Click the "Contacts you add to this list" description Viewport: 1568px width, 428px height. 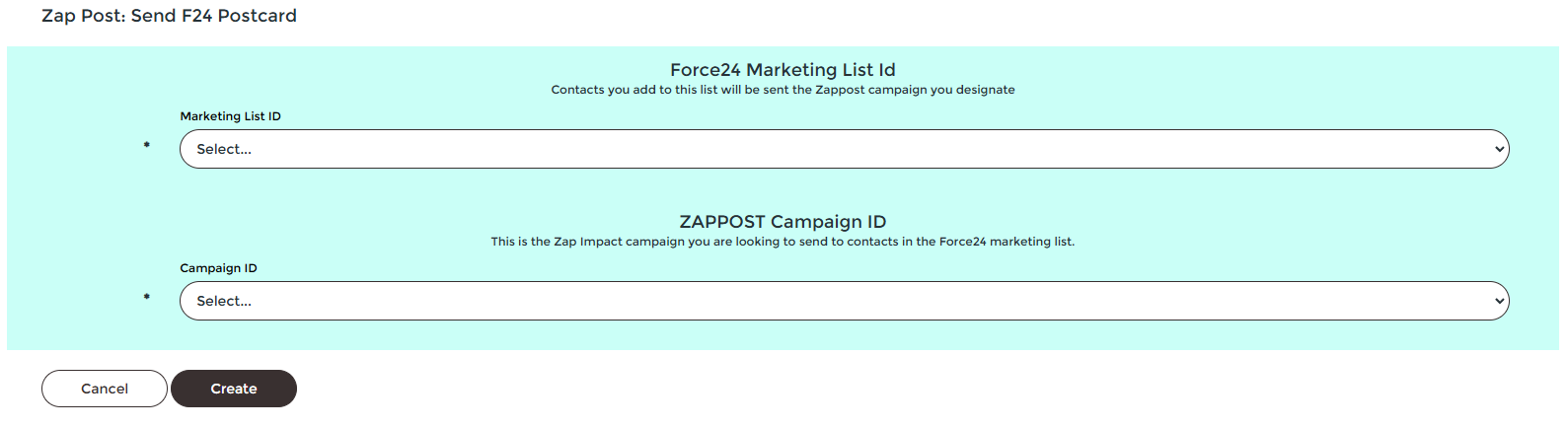click(x=783, y=90)
